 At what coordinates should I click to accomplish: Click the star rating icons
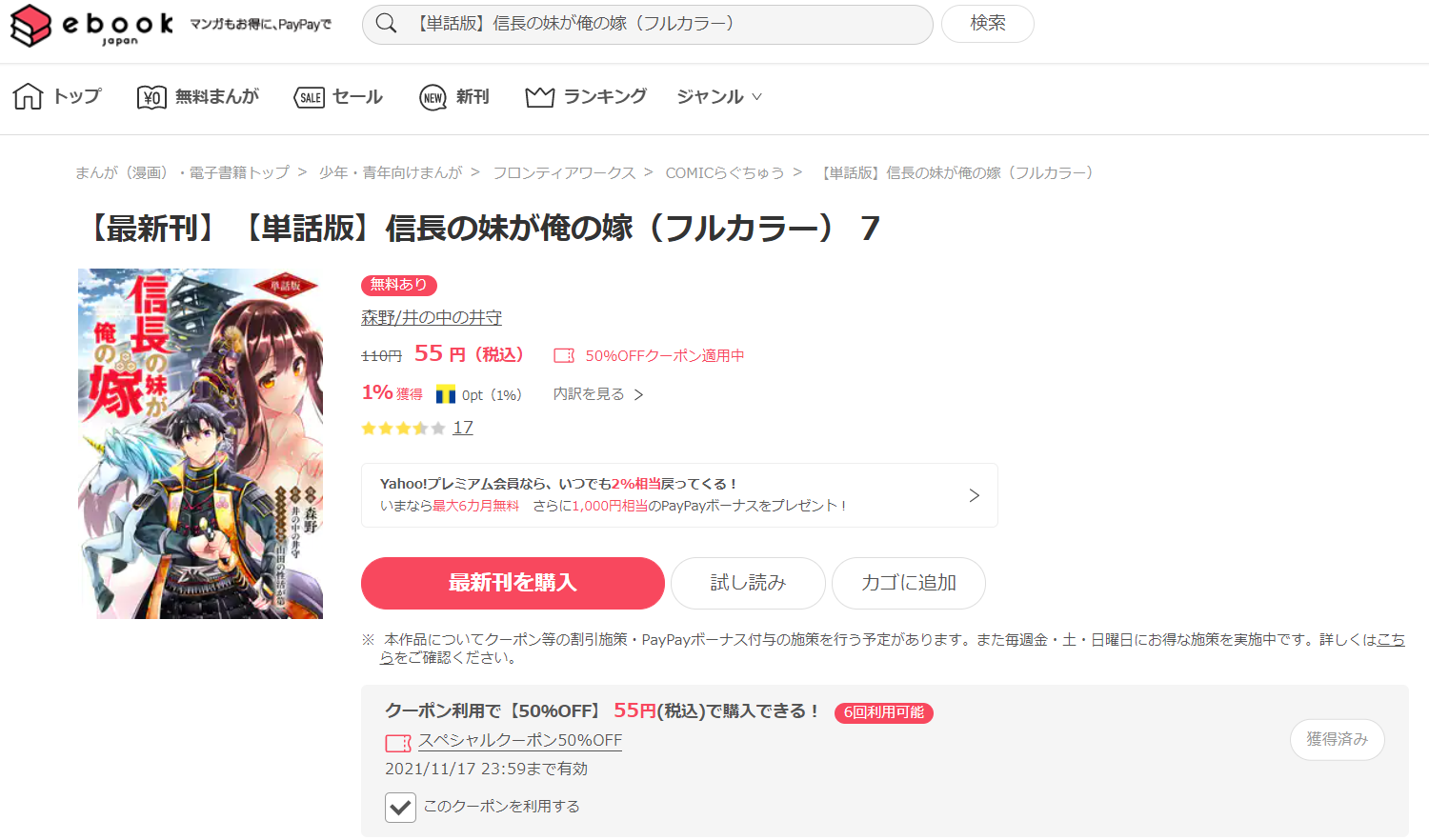tap(403, 429)
